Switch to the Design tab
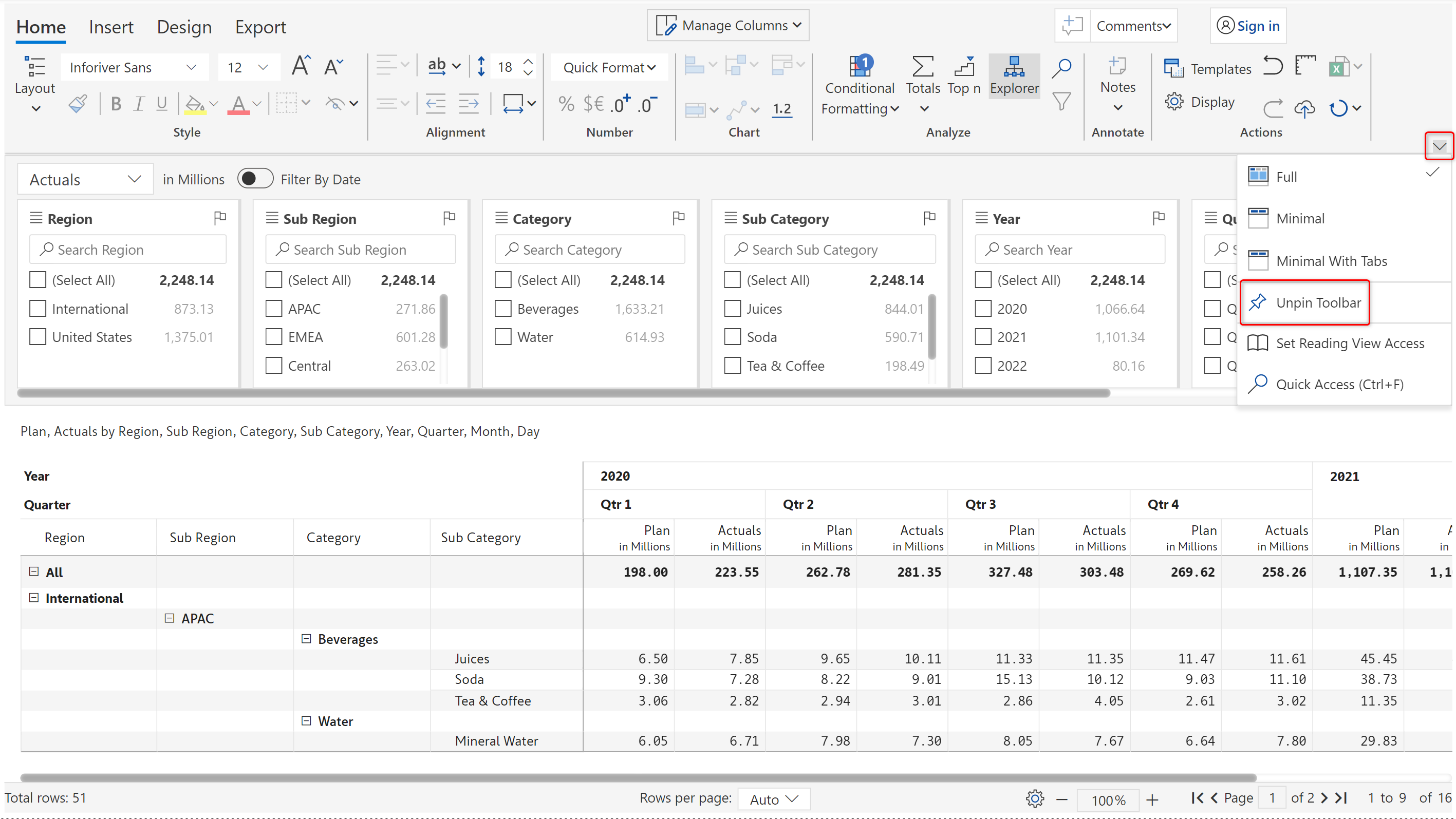The height and width of the screenshot is (819, 1456). [184, 27]
